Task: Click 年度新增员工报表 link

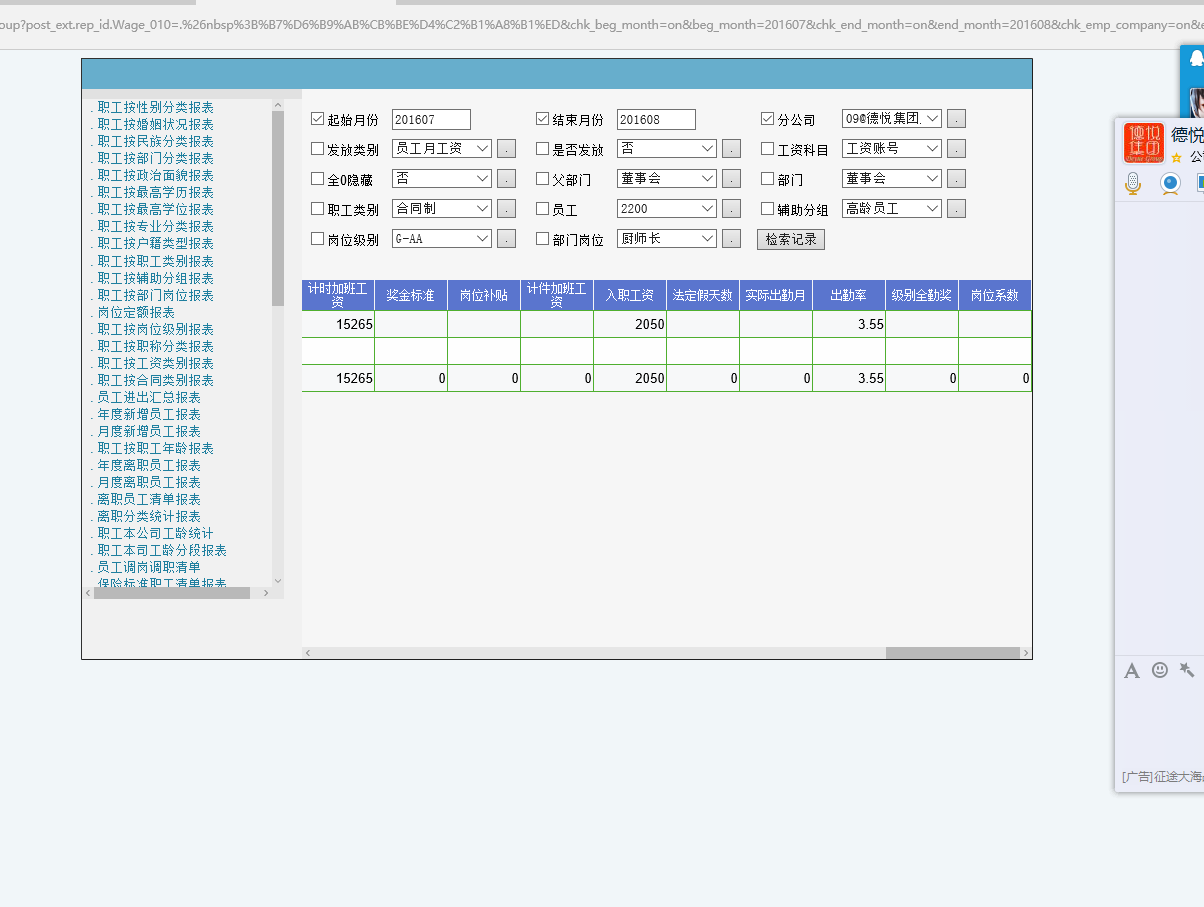Action: point(149,414)
